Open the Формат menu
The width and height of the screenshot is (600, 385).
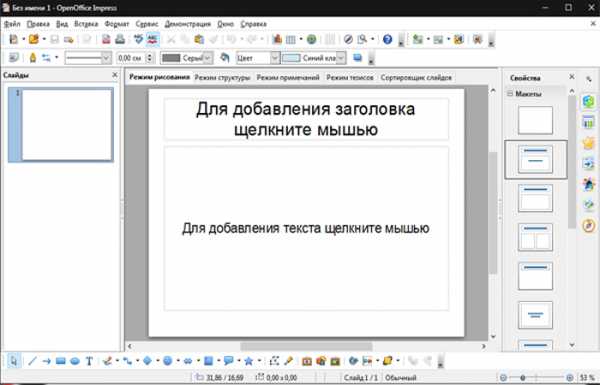point(117,24)
